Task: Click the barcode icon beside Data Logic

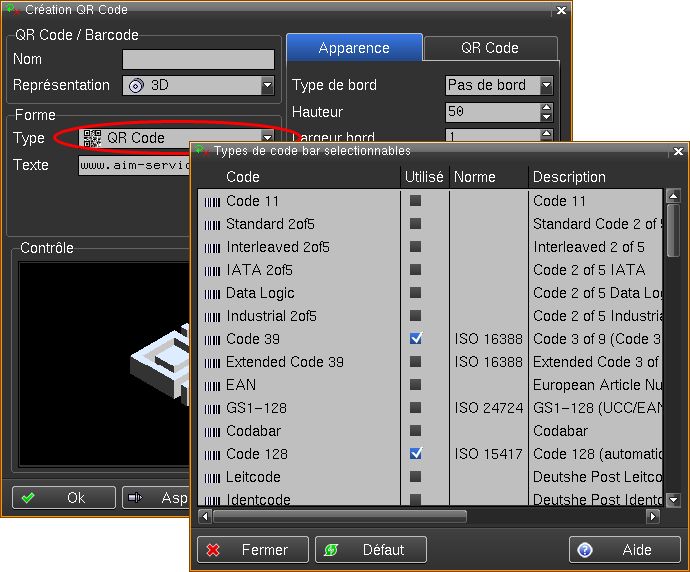Action: coord(212,293)
